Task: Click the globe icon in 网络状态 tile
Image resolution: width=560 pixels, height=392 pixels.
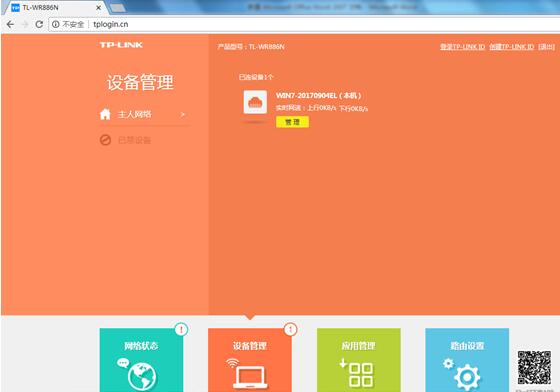Action: coord(142,377)
